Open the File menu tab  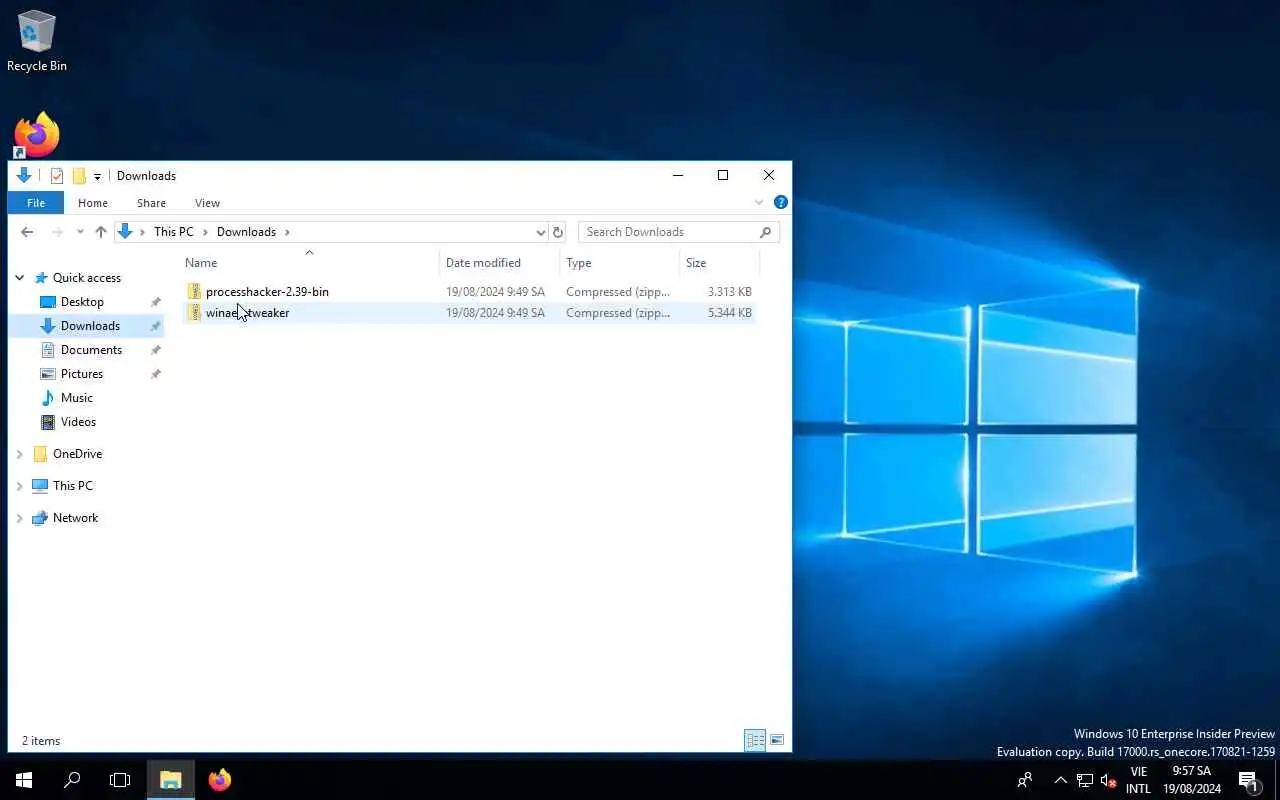36,203
